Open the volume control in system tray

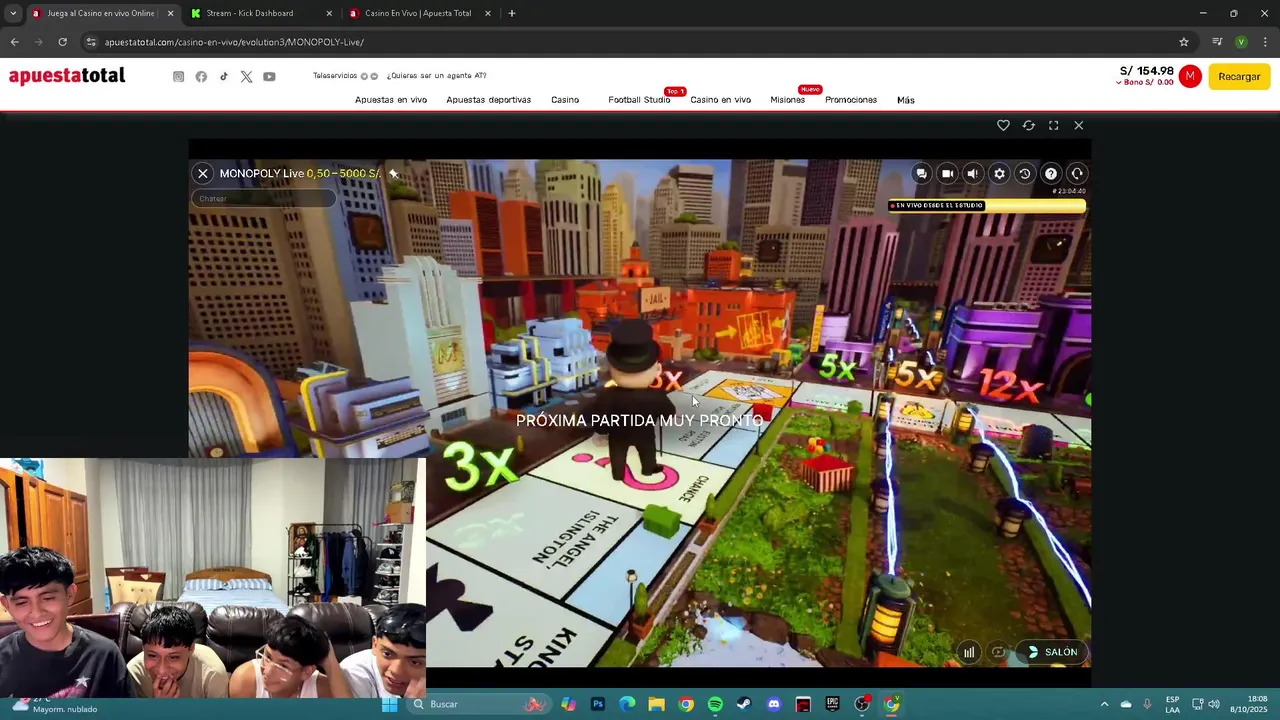click(x=1214, y=704)
